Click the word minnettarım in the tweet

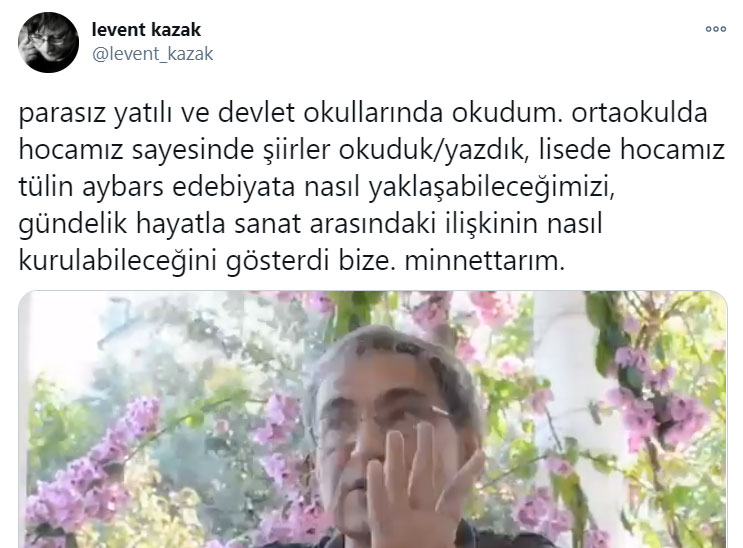pos(485,260)
